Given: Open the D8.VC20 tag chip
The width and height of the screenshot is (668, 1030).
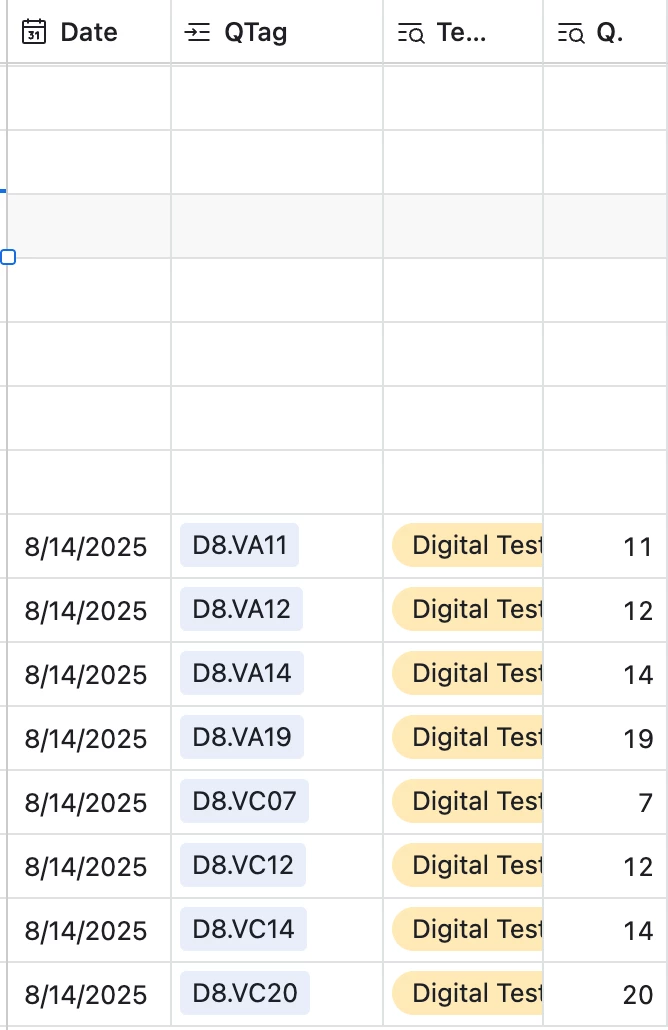Looking at the screenshot, I should (x=244, y=993).
